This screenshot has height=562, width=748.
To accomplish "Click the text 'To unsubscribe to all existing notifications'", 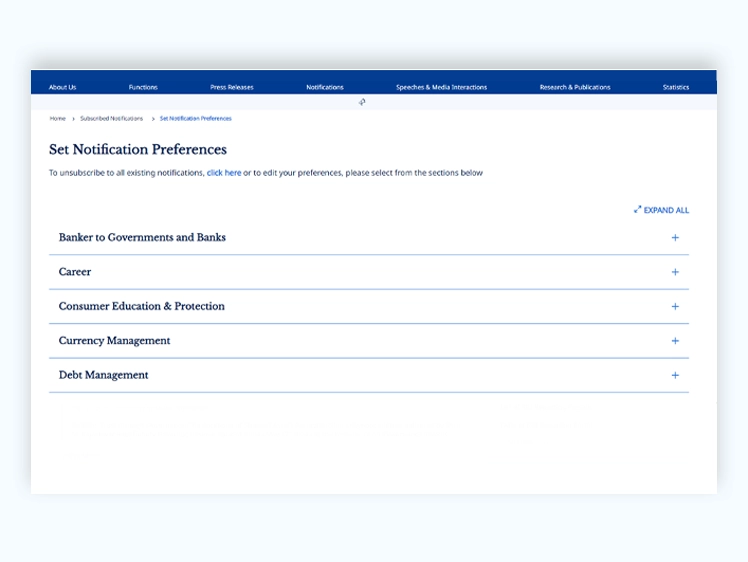I will [x=126, y=173].
